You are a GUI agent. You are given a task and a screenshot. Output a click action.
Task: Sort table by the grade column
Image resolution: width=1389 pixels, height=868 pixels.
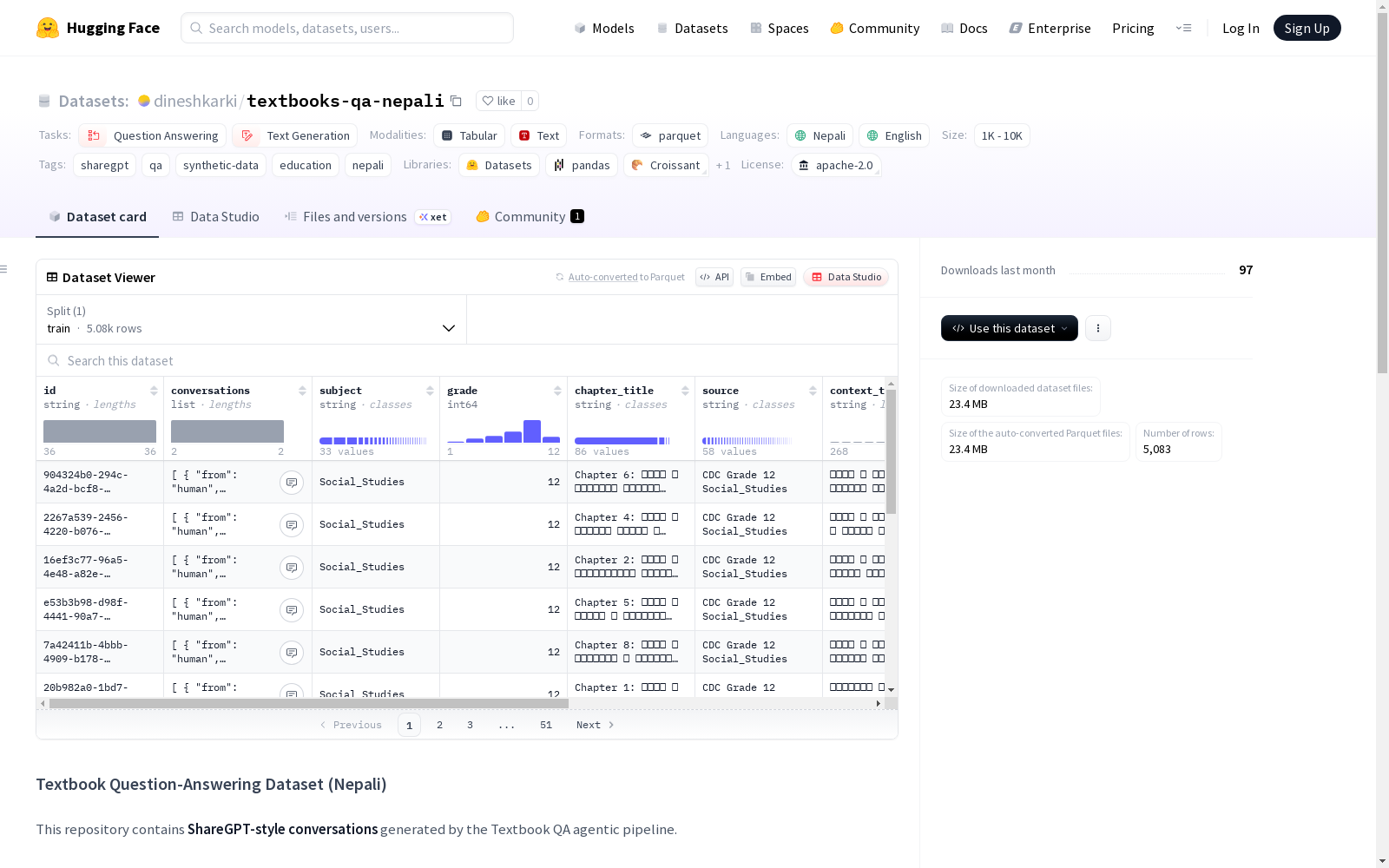557,391
